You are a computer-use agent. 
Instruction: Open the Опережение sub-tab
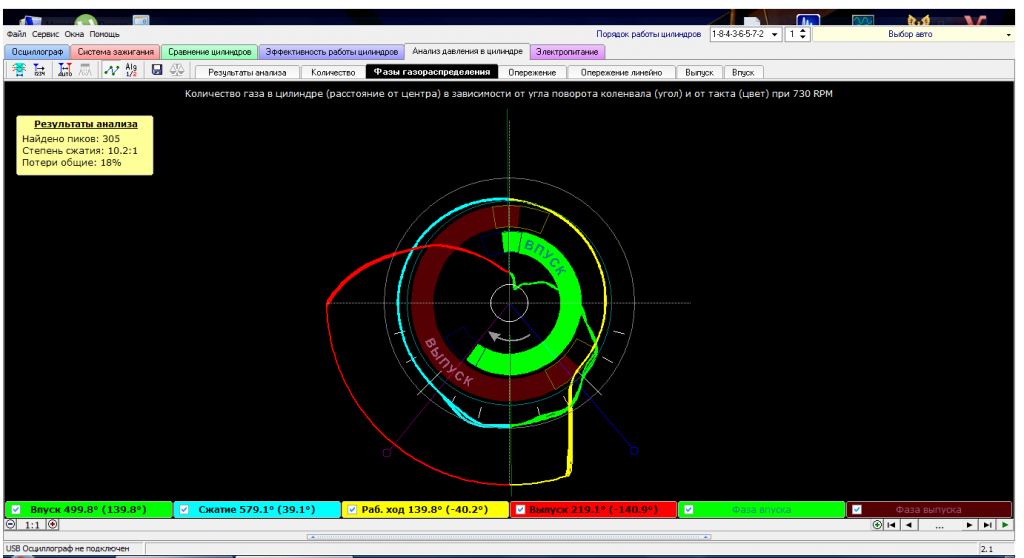click(x=532, y=73)
